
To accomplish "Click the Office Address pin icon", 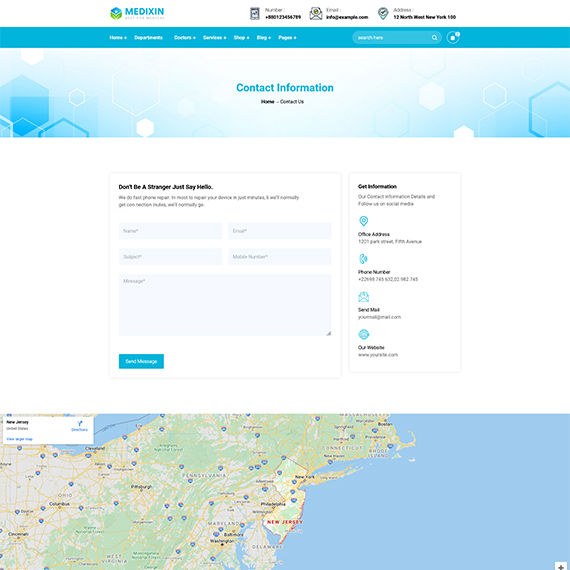I will [x=364, y=221].
